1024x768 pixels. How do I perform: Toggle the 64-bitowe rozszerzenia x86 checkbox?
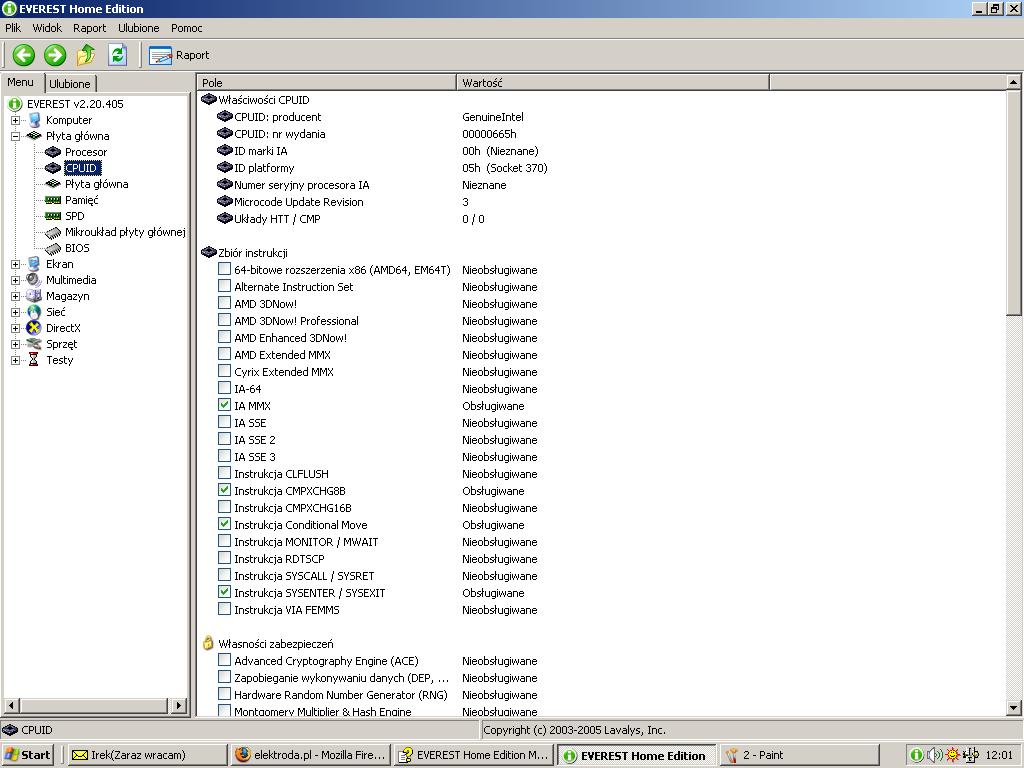(224, 269)
